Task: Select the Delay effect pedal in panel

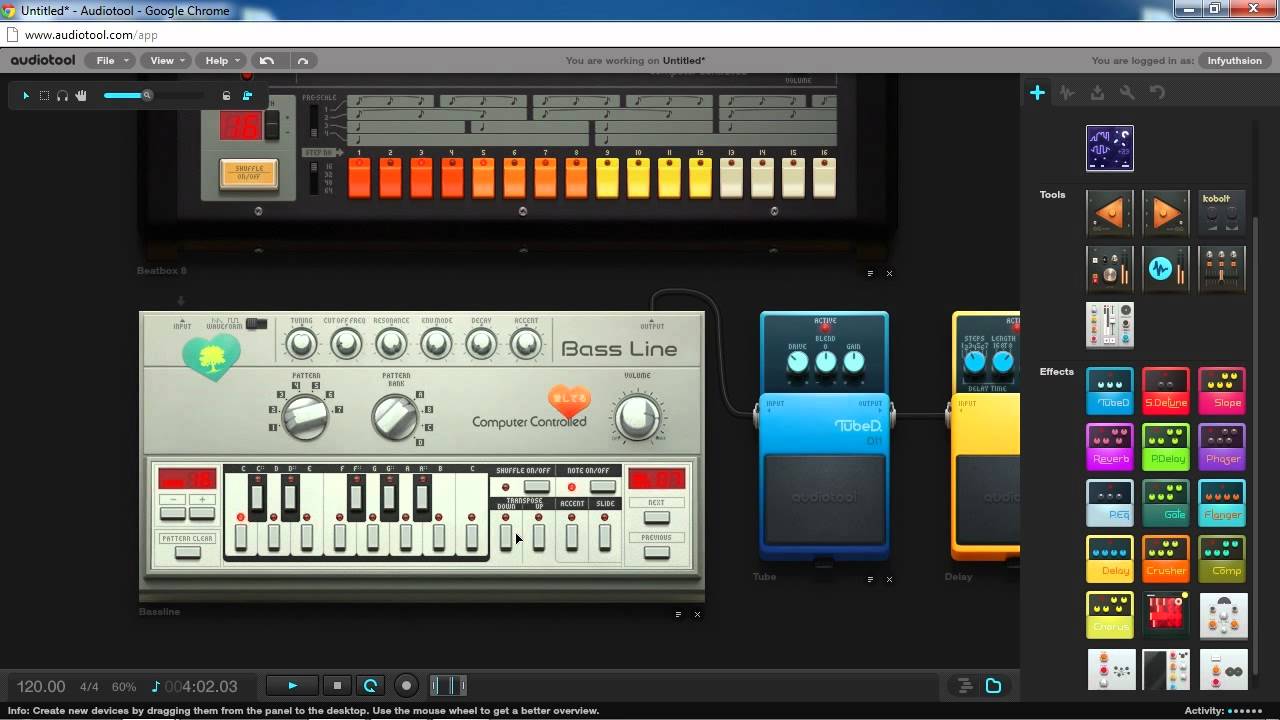Action: (x=1110, y=559)
